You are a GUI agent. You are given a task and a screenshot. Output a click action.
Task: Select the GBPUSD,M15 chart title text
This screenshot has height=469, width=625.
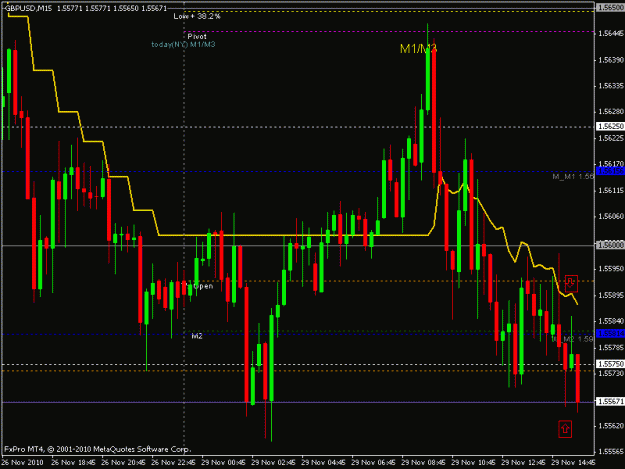point(28,8)
